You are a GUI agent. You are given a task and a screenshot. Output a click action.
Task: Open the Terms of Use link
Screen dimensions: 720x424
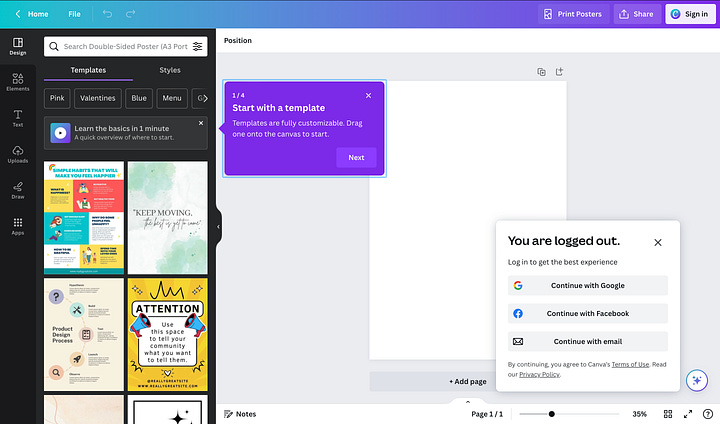tap(630, 364)
